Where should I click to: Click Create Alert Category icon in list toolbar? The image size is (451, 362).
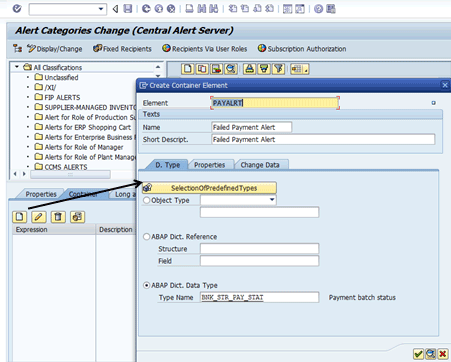[x=188, y=69]
